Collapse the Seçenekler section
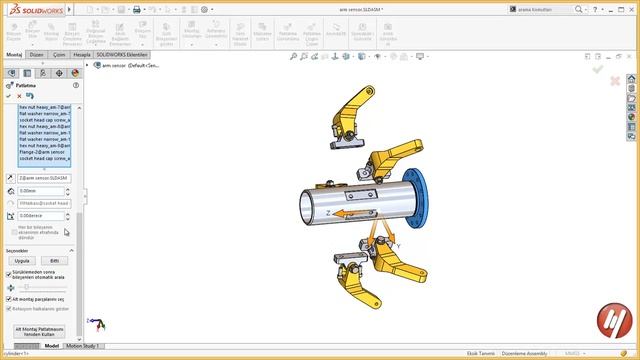This screenshot has width=640, height=360. click(x=71, y=251)
